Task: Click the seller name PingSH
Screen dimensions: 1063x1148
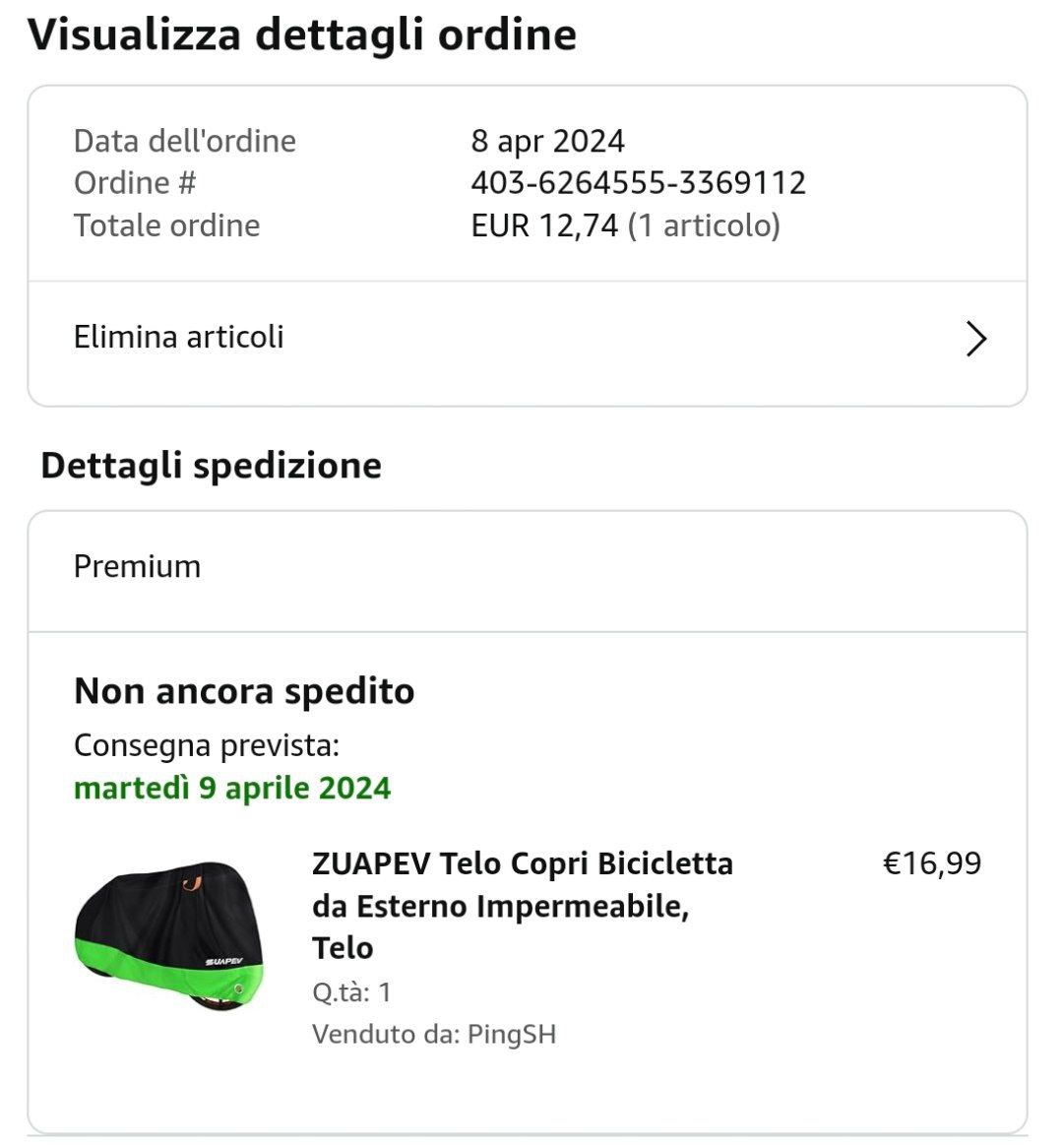Action: (x=512, y=1034)
